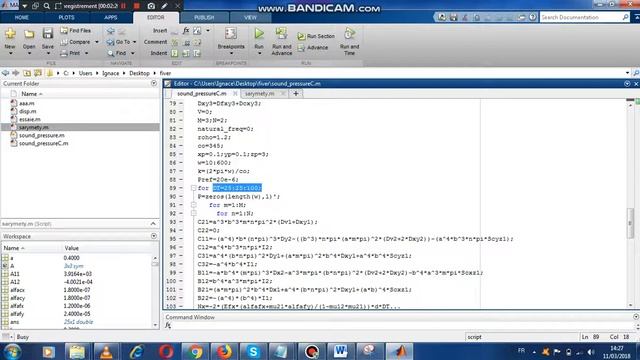Viewport: 640px width, 360px height.
Task: Click the Ignace folder in address path
Action: (x=111, y=73)
